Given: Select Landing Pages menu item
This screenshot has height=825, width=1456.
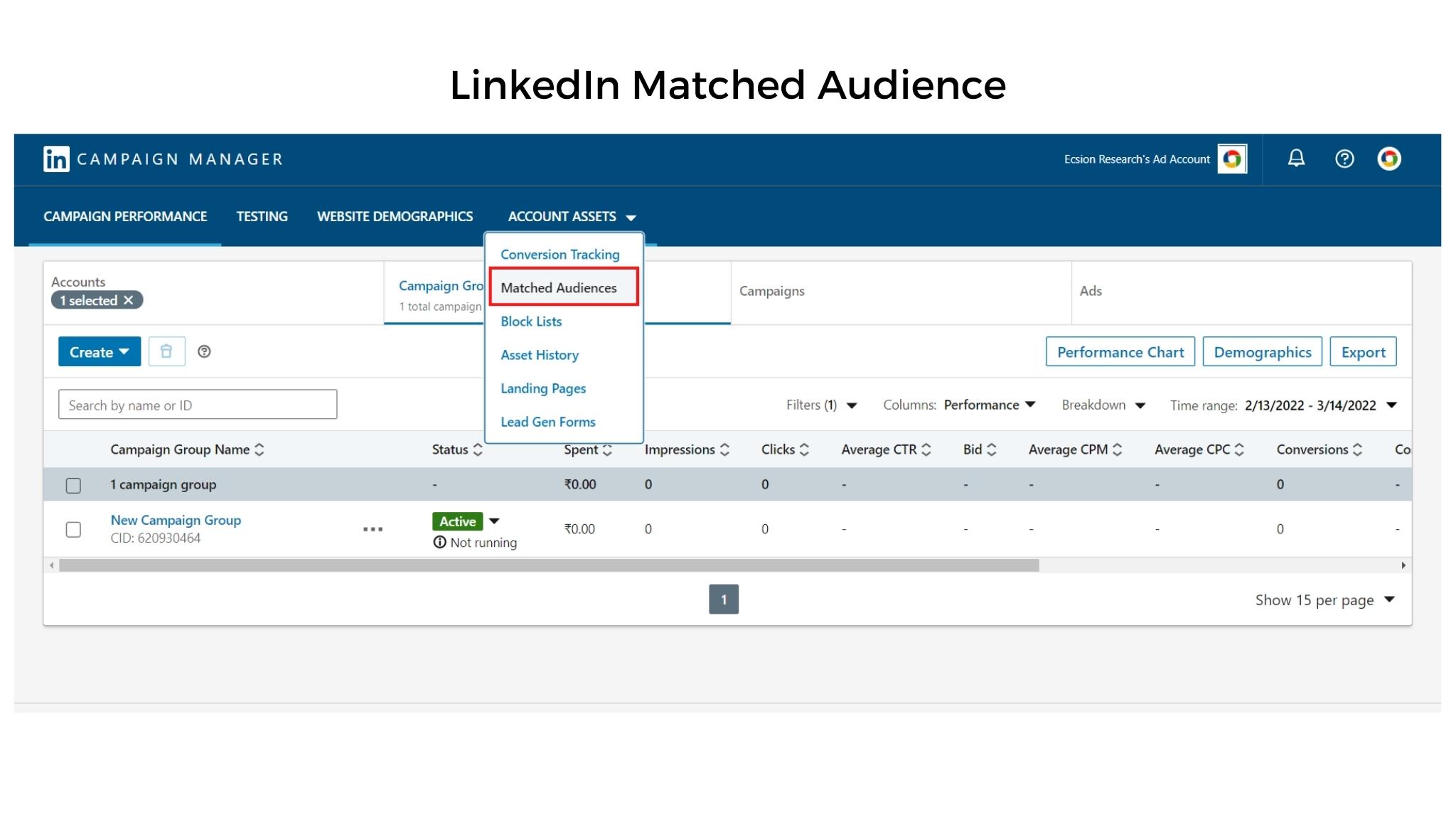Looking at the screenshot, I should click(x=543, y=388).
